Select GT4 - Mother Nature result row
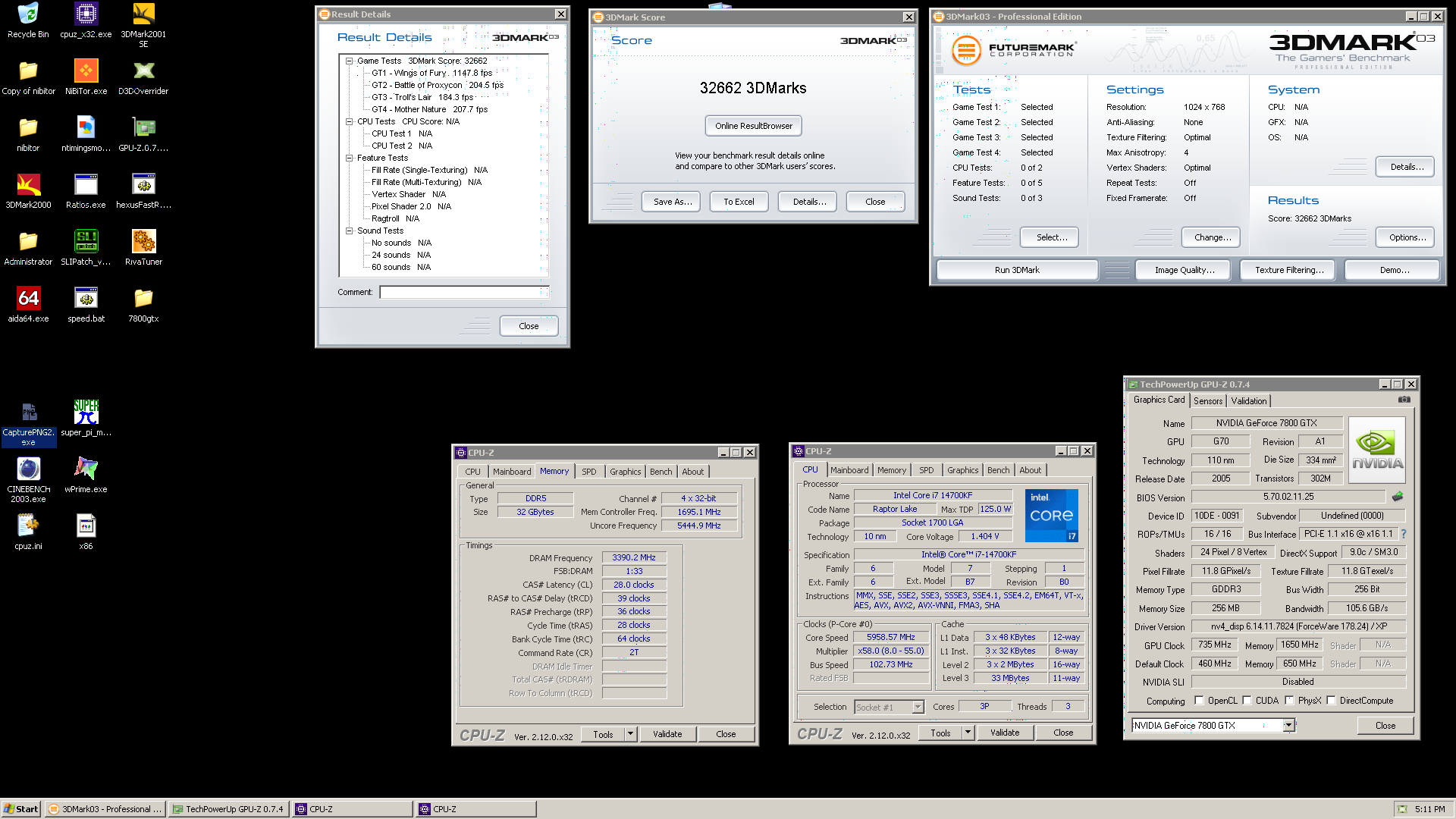 click(x=429, y=109)
